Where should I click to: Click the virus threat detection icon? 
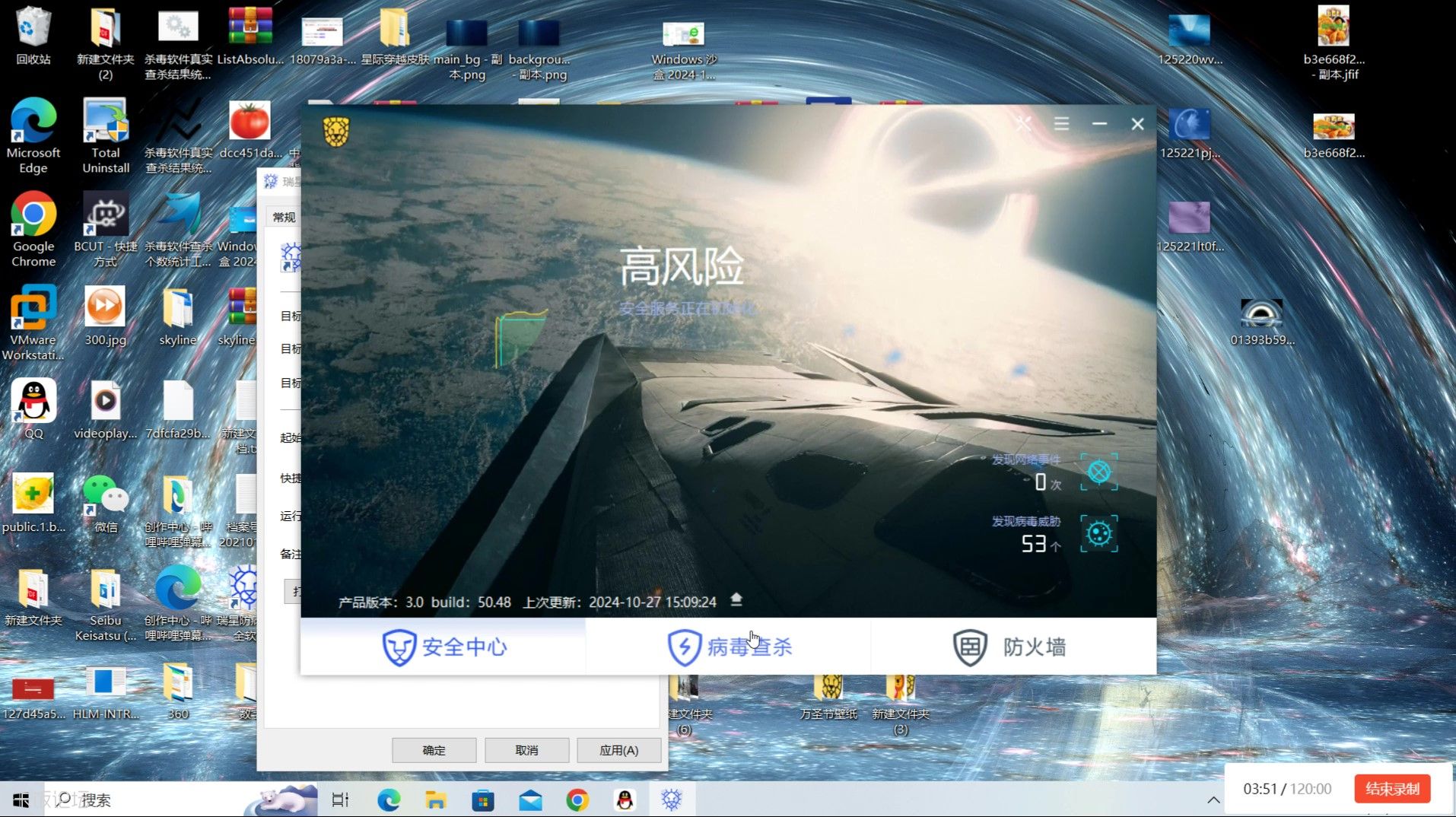click(x=1099, y=533)
